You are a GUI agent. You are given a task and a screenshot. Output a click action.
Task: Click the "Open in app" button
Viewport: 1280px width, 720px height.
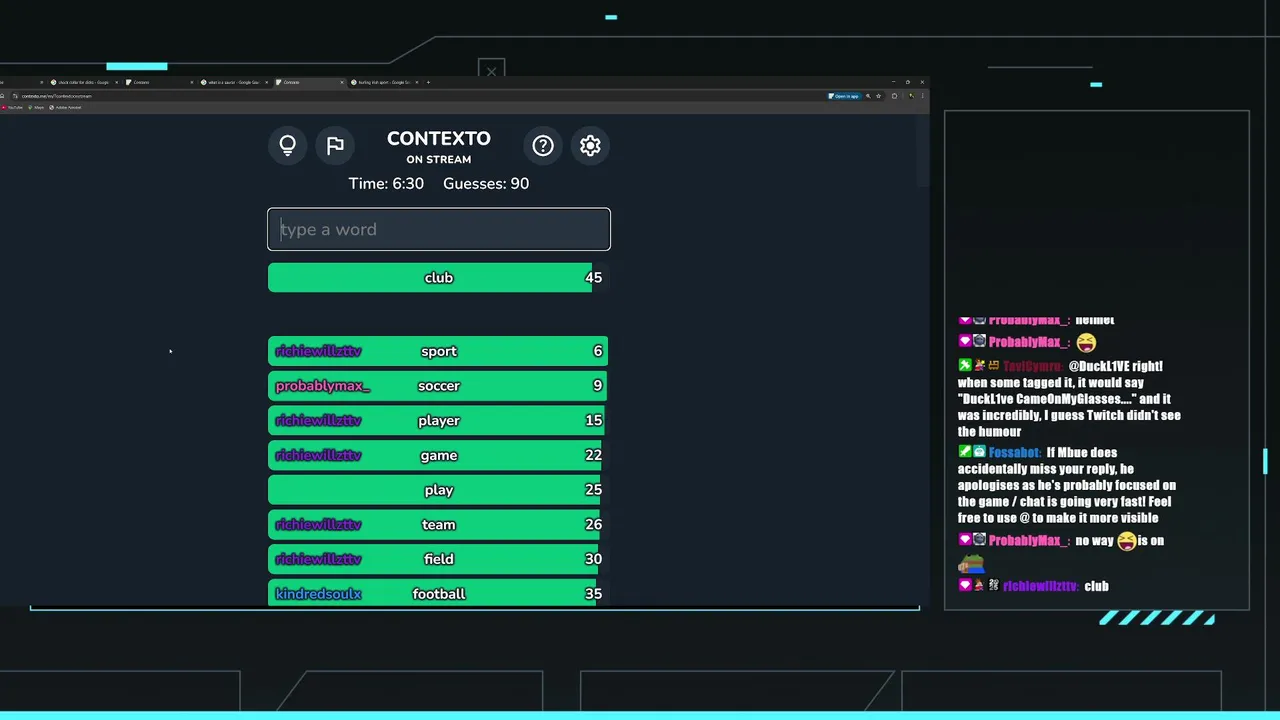coord(844,96)
